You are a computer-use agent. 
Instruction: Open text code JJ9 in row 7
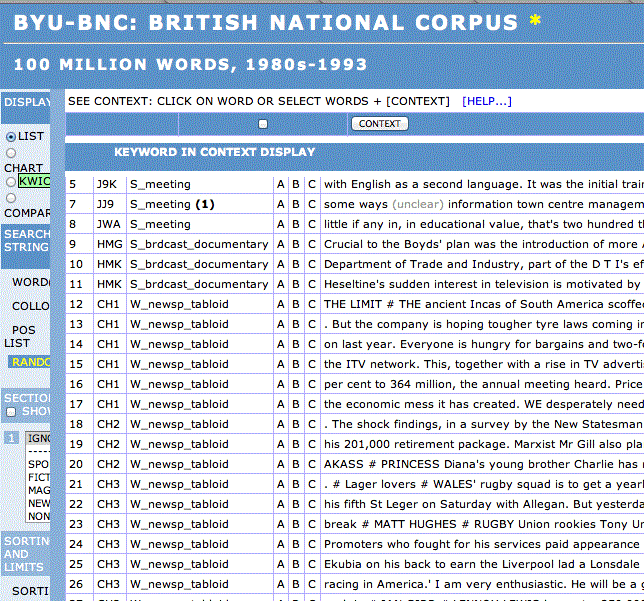(105, 205)
